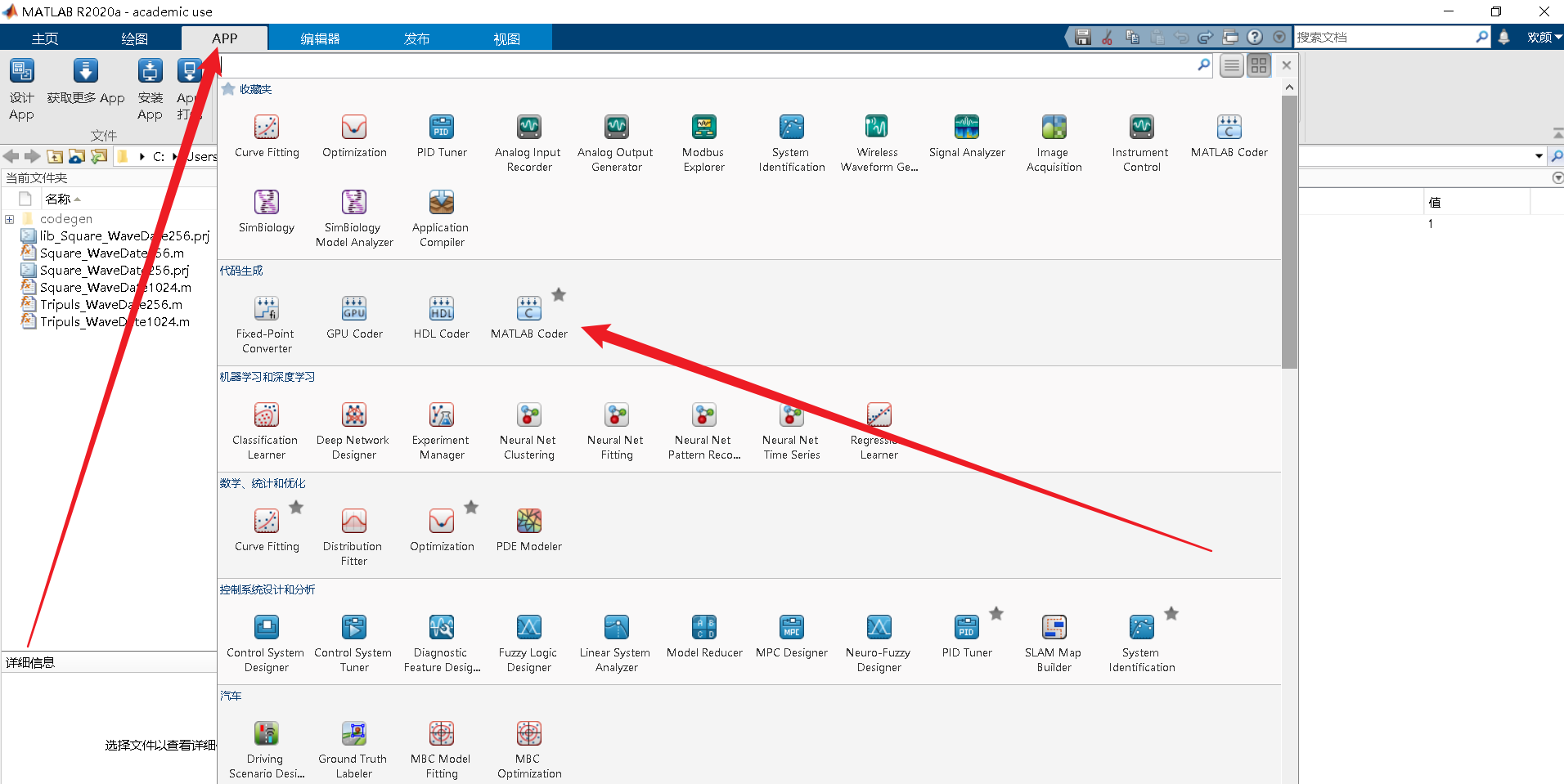Launch SLAM Map Builder app
This screenshot has height=784, width=1564.
click(1054, 643)
